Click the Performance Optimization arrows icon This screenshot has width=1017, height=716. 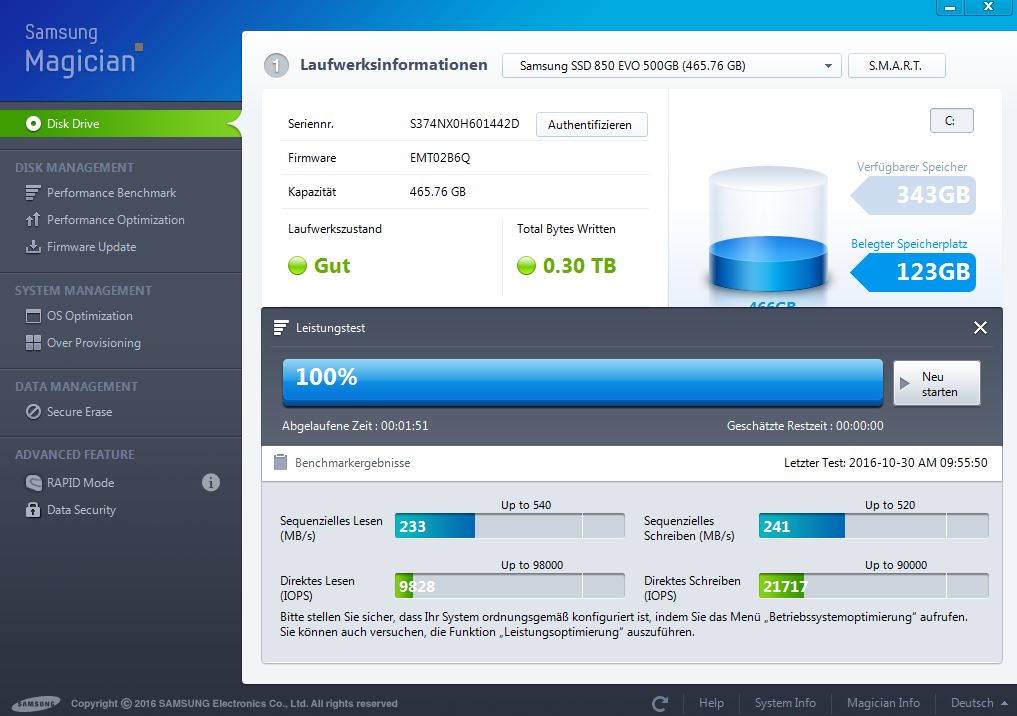pyautogui.click(x=33, y=220)
